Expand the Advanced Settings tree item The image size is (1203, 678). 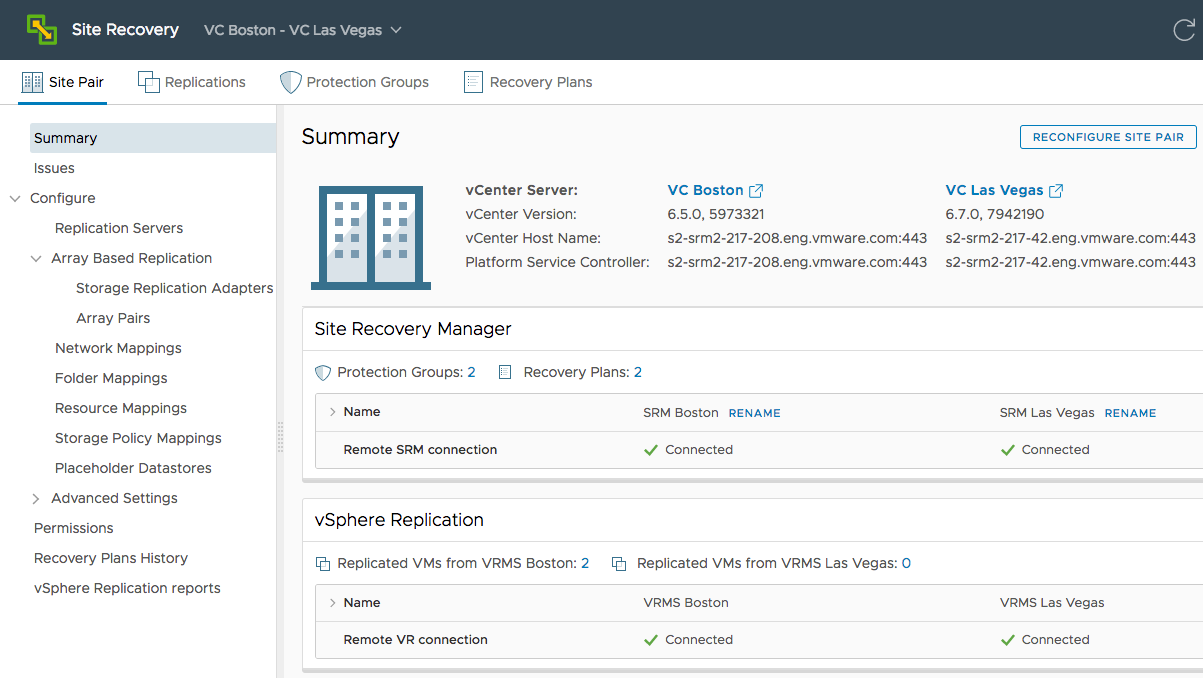35,498
